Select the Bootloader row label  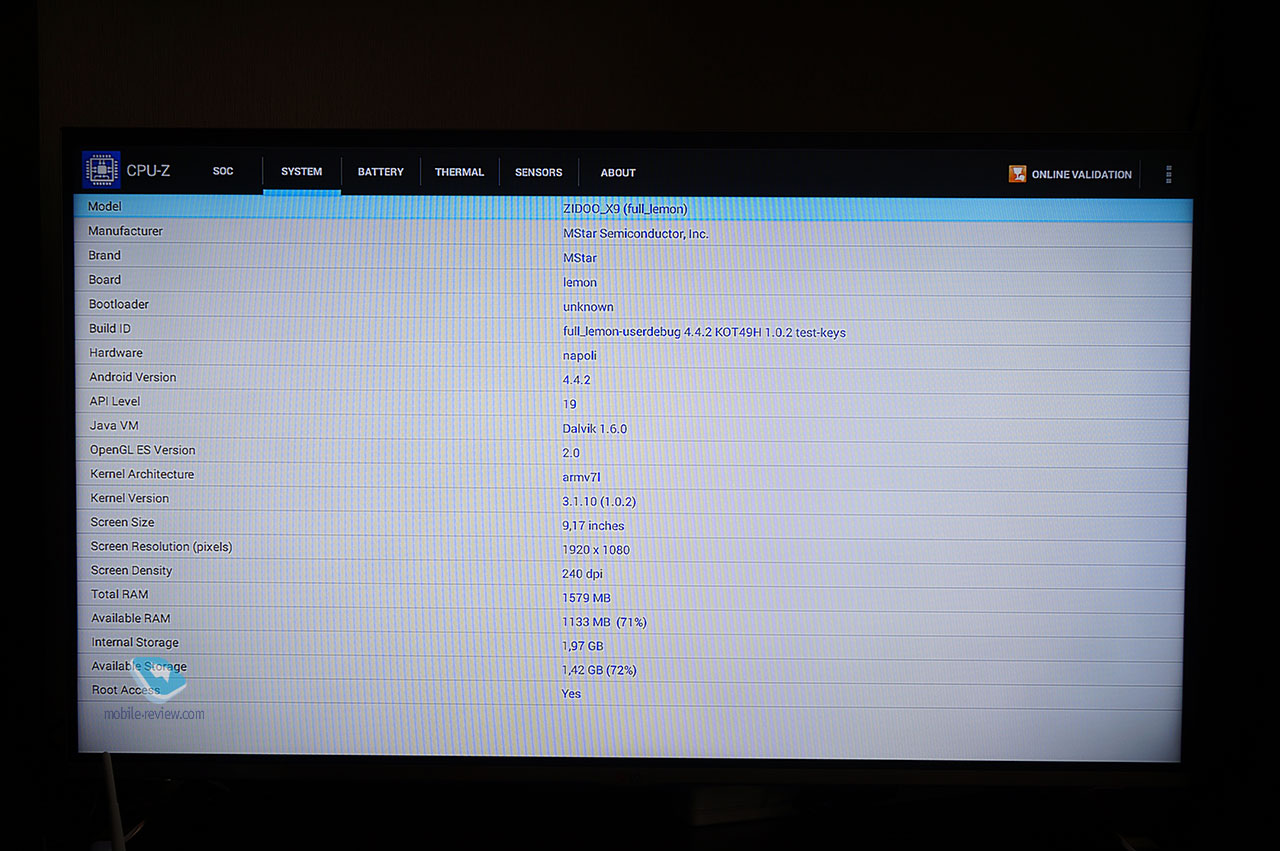(119, 304)
